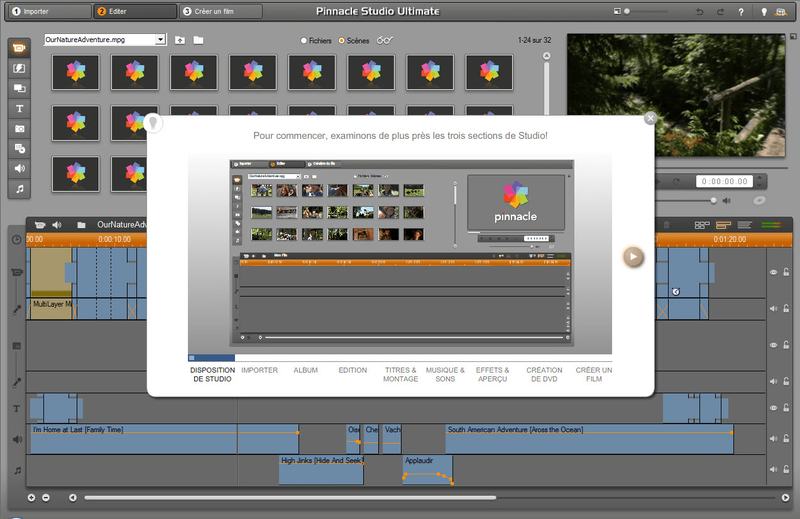The image size is (800, 519).
Task: Switch to the Créer un film tab
Action: tap(221, 12)
